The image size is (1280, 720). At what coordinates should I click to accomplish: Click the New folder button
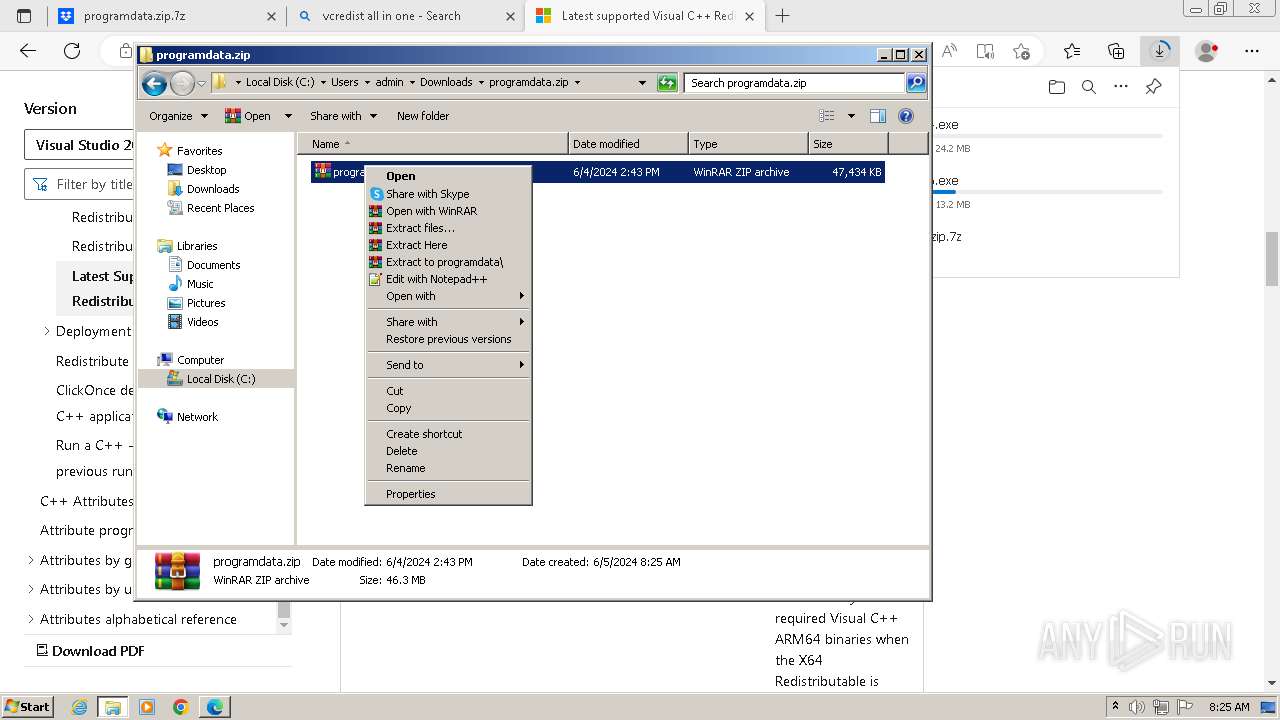click(423, 116)
